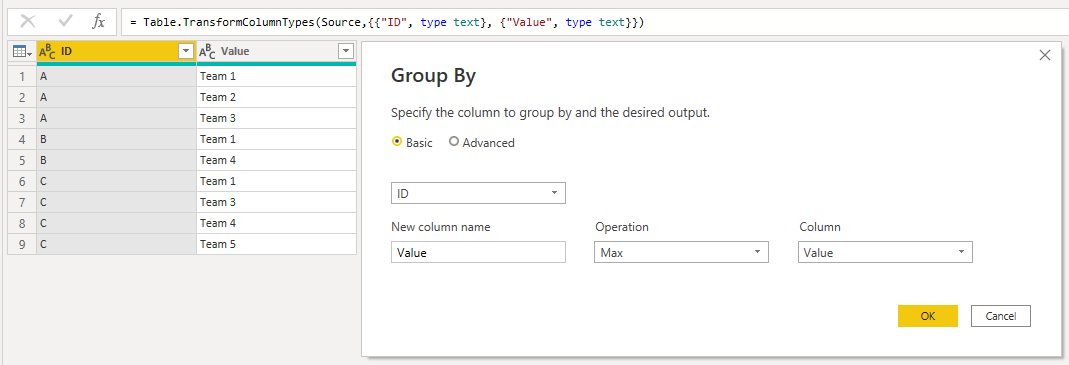Image resolution: width=1069 pixels, height=365 pixels.
Task: Open the Operation dropdown showing Max
Action: point(682,252)
